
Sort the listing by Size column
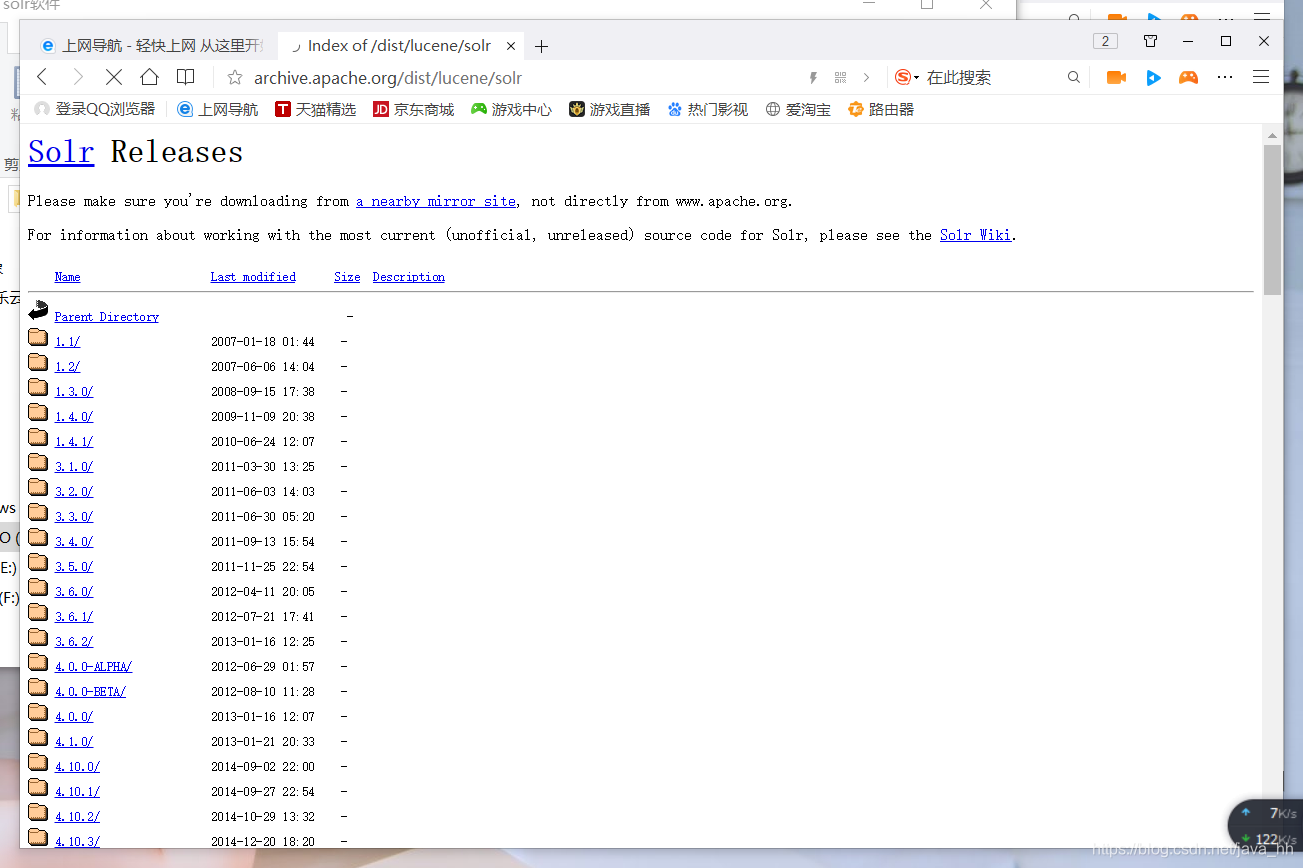pos(347,277)
